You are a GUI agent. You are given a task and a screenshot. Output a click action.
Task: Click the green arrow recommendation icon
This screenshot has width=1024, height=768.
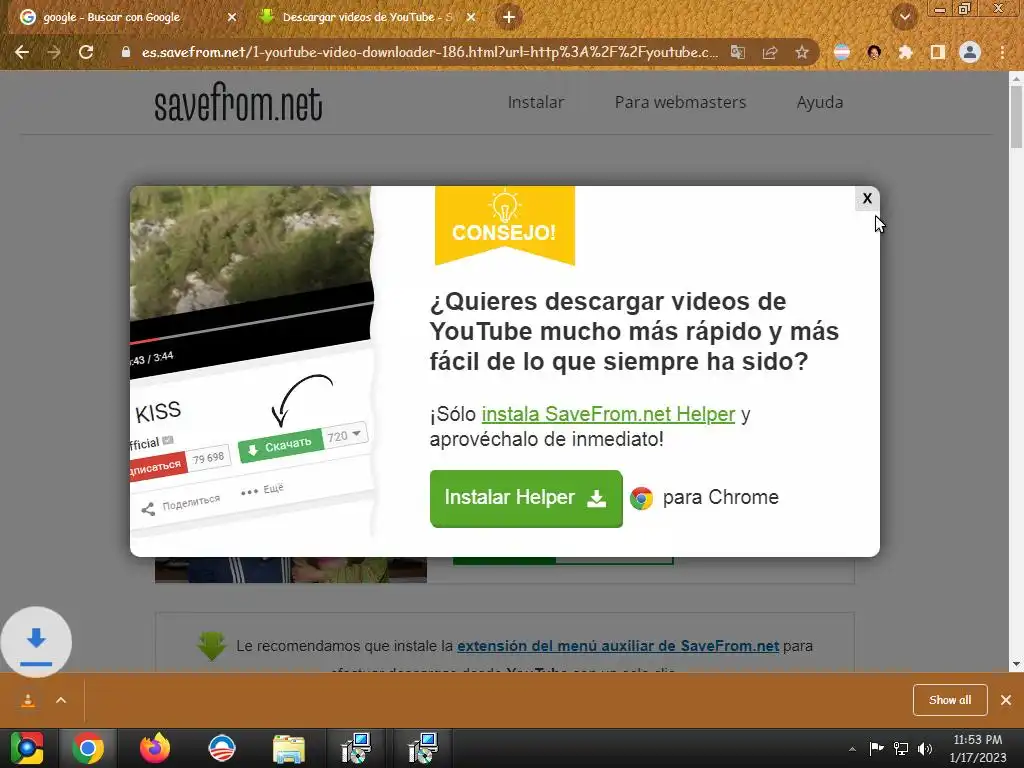[212, 646]
